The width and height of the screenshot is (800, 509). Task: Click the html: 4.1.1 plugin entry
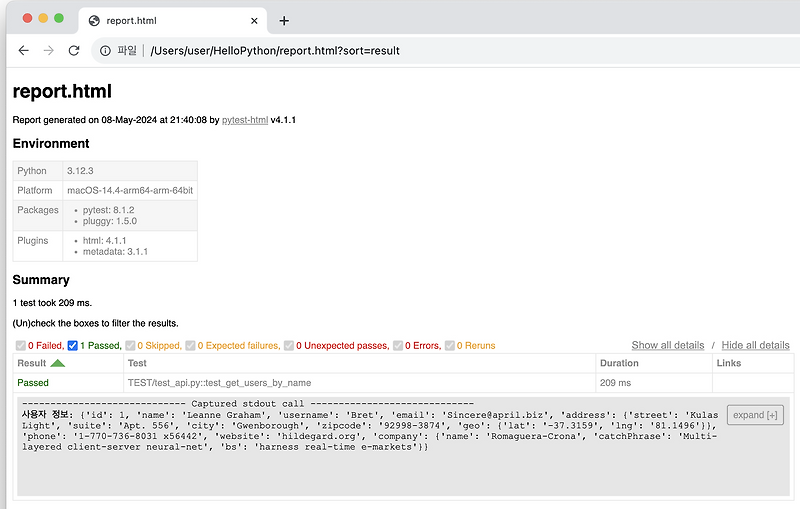pyautogui.click(x=105, y=241)
